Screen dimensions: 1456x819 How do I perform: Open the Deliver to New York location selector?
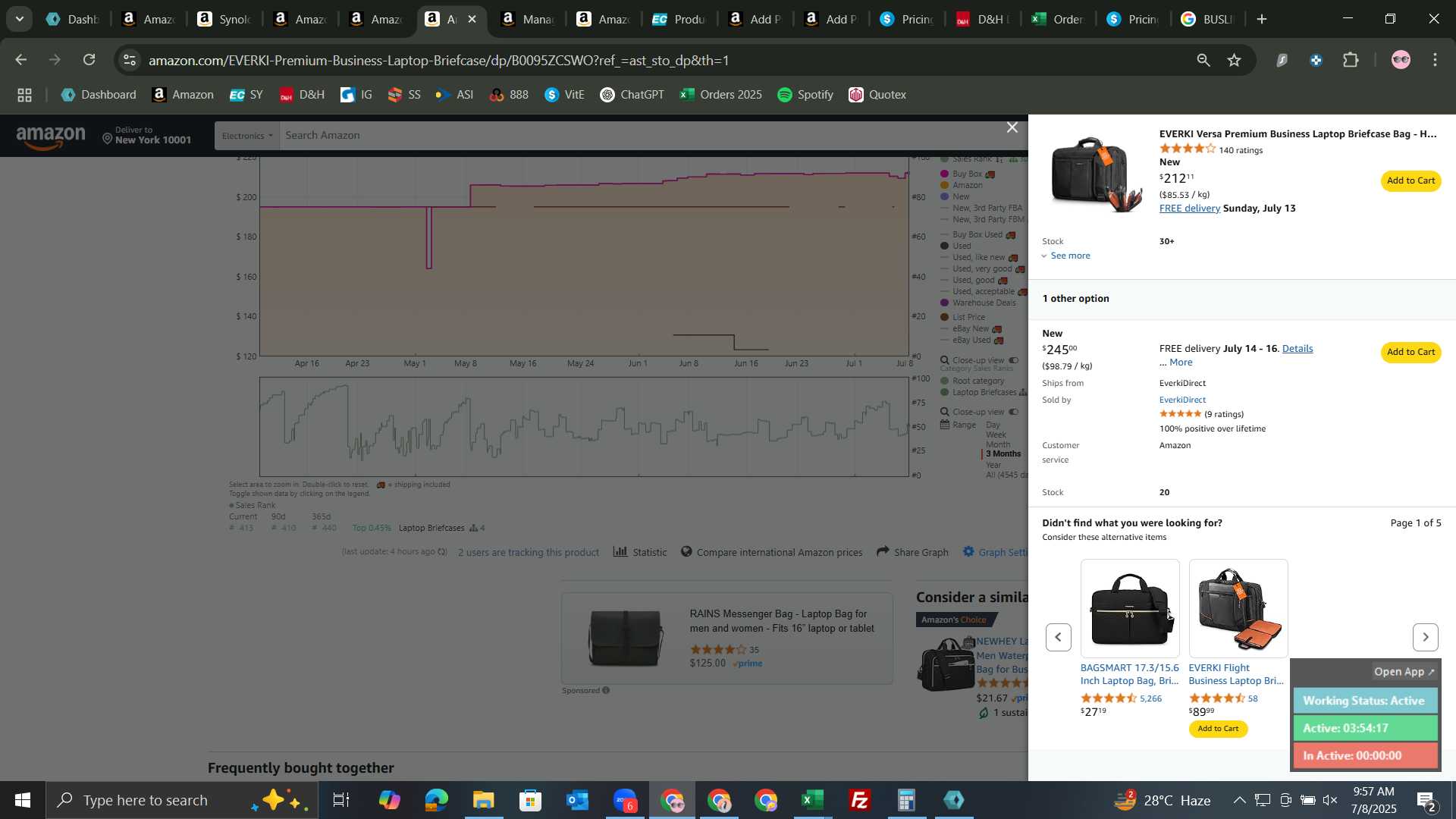pyautogui.click(x=146, y=136)
